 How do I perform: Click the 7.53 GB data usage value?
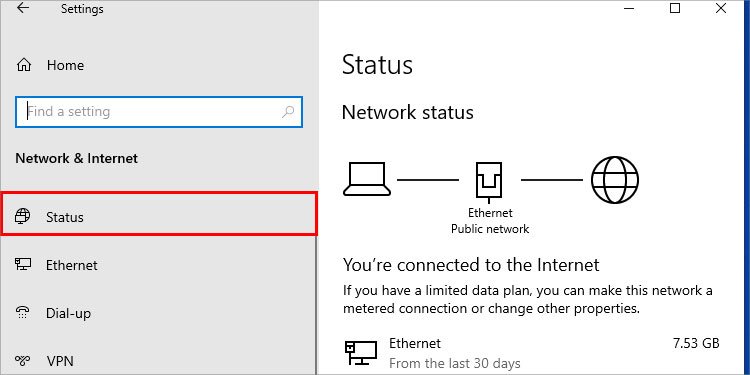click(x=696, y=343)
